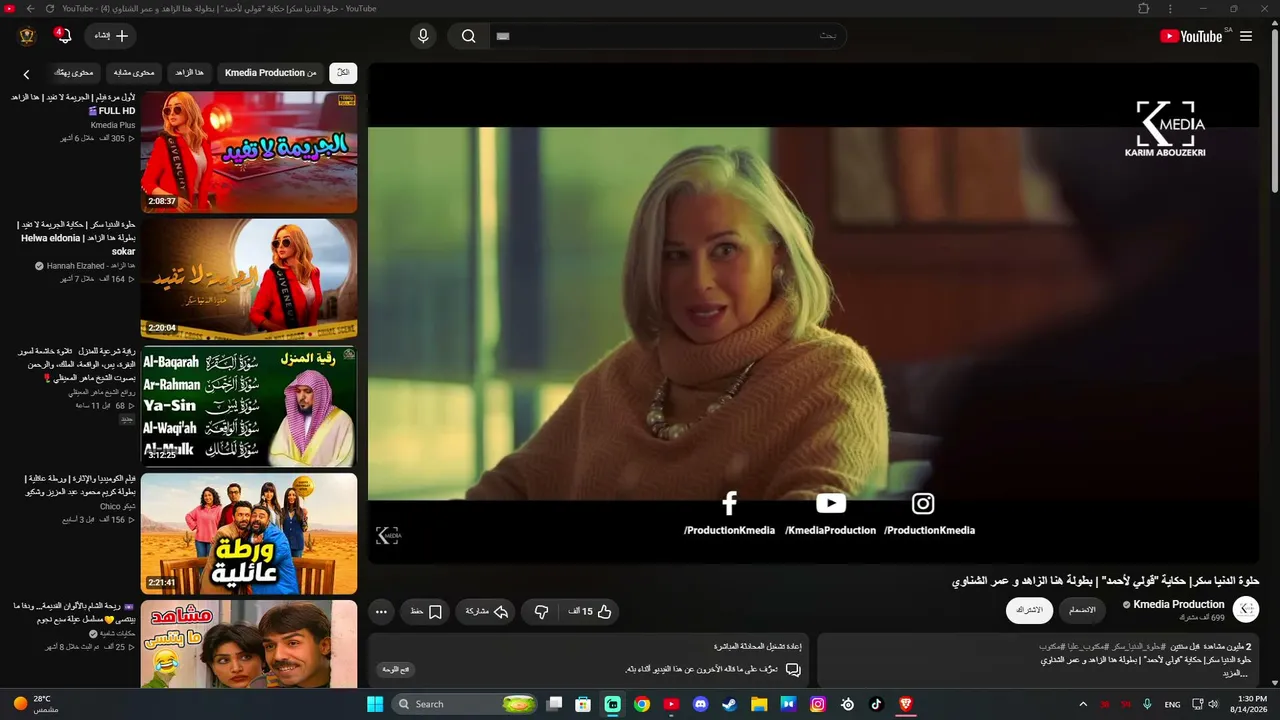Open the live chat panel button (فتح اللوحة)
This screenshot has height=720, width=1280.
pyautogui.click(x=396, y=669)
